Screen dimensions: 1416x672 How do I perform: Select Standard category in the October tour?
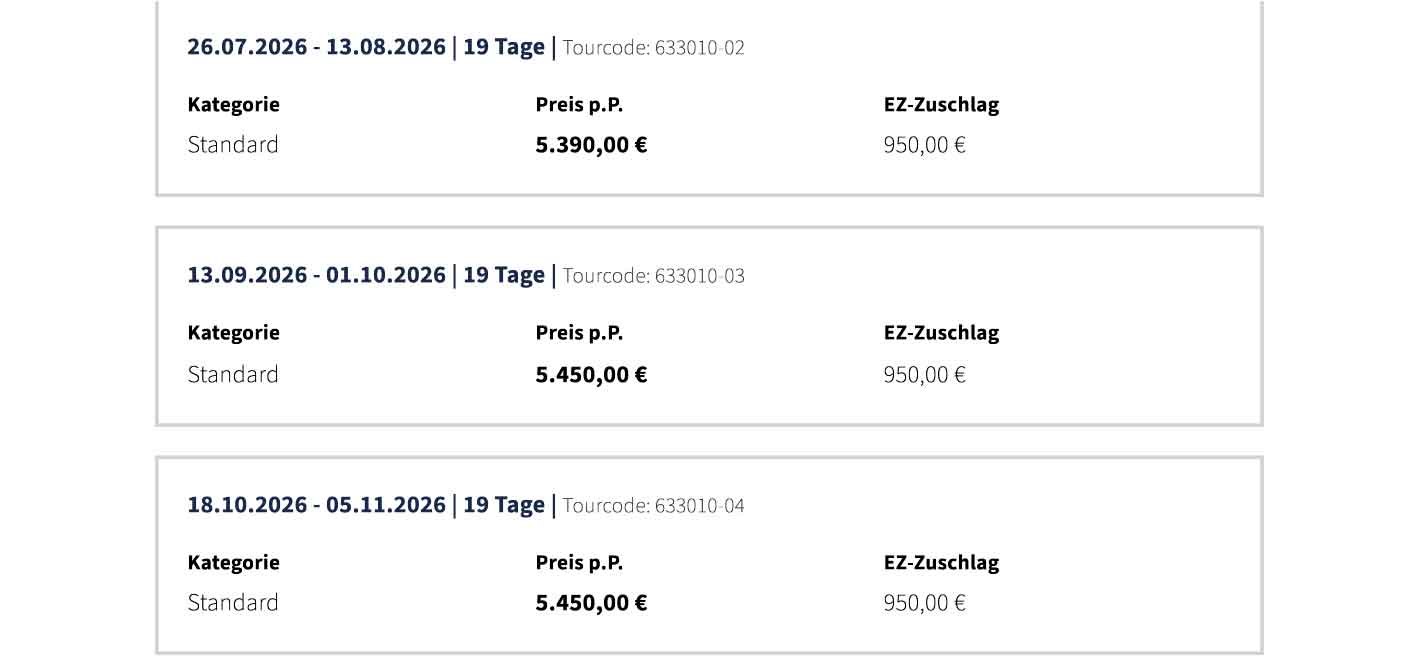233,603
